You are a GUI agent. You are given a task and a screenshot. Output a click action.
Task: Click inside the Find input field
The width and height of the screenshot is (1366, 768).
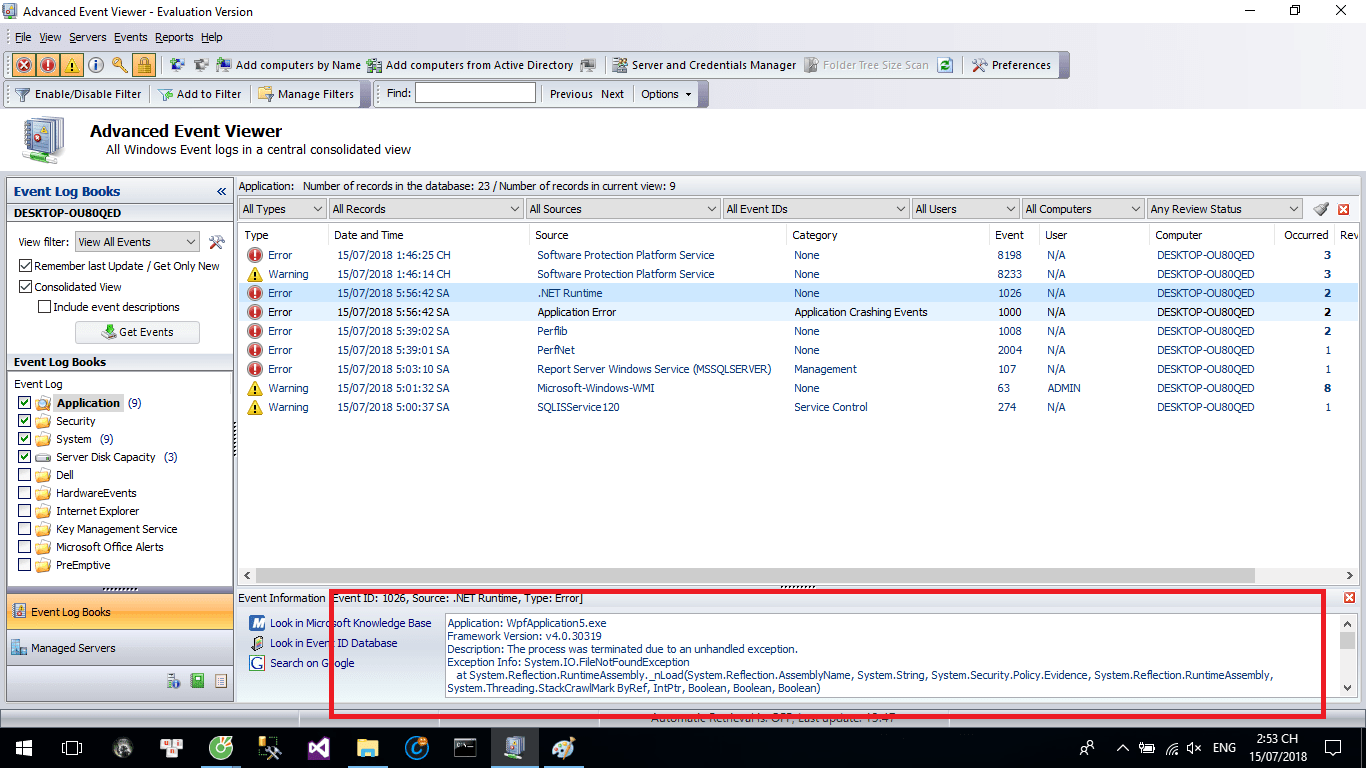point(475,92)
